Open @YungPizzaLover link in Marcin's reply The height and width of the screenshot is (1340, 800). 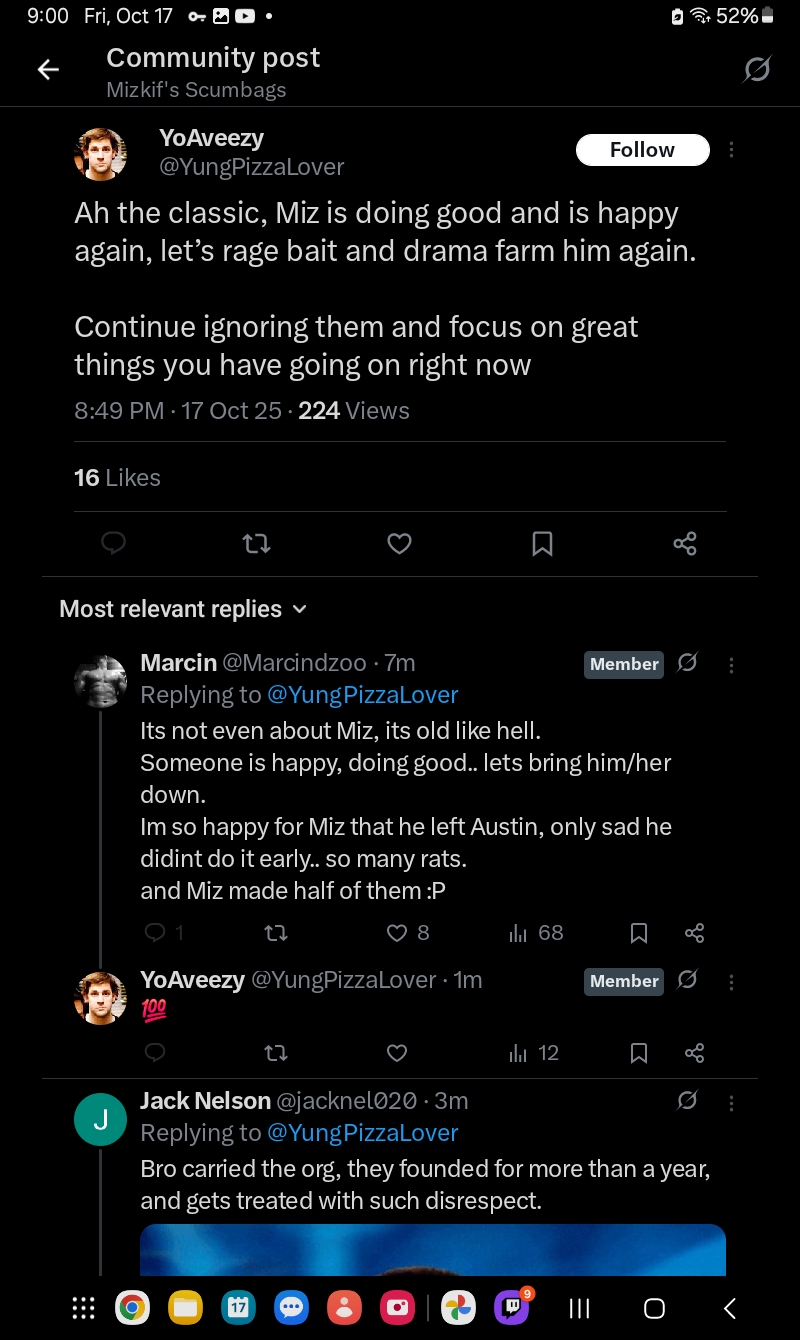coord(362,695)
